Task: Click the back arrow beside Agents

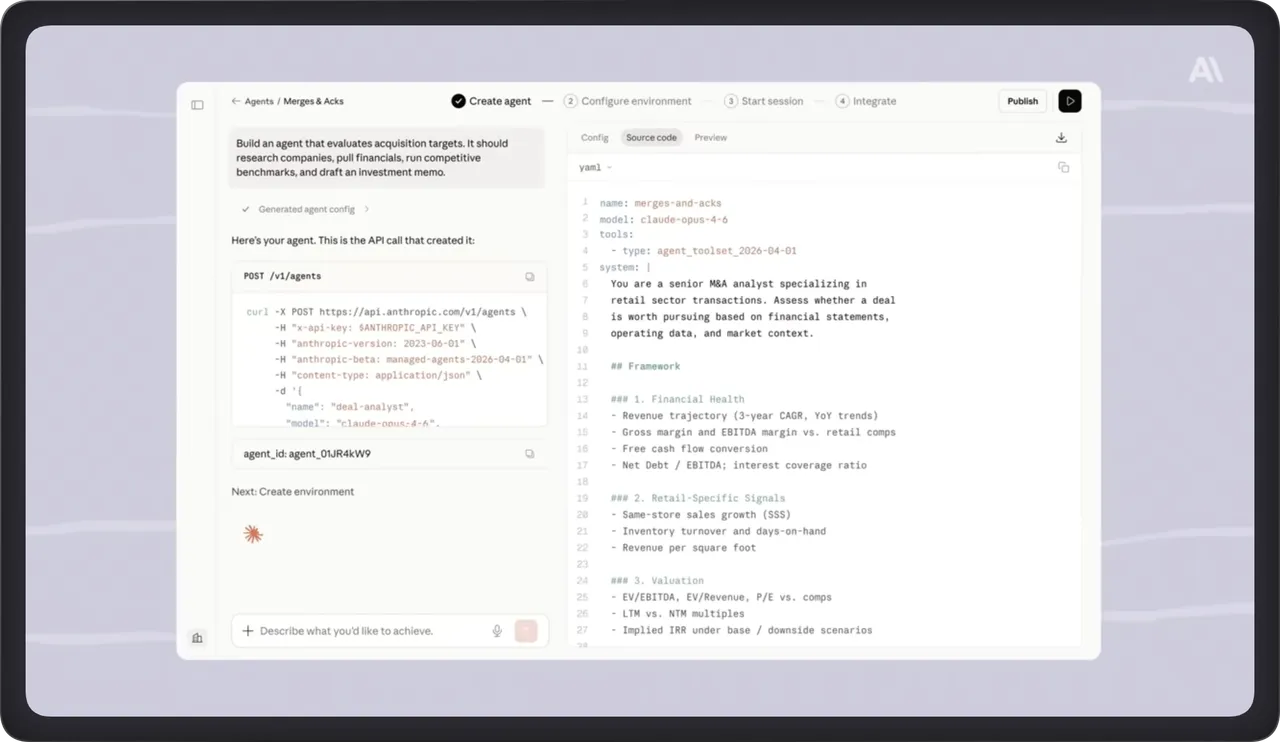Action: [236, 101]
